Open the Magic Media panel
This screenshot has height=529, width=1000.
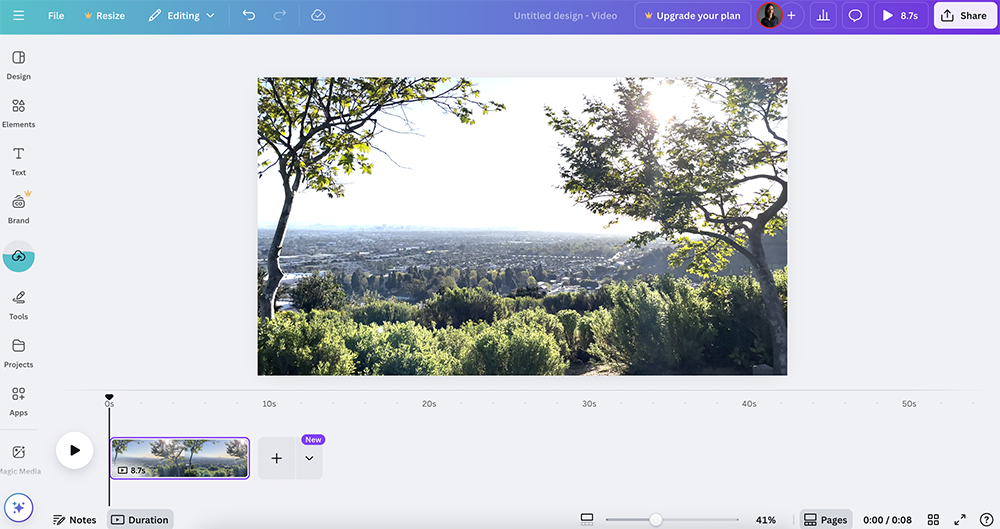(18, 459)
